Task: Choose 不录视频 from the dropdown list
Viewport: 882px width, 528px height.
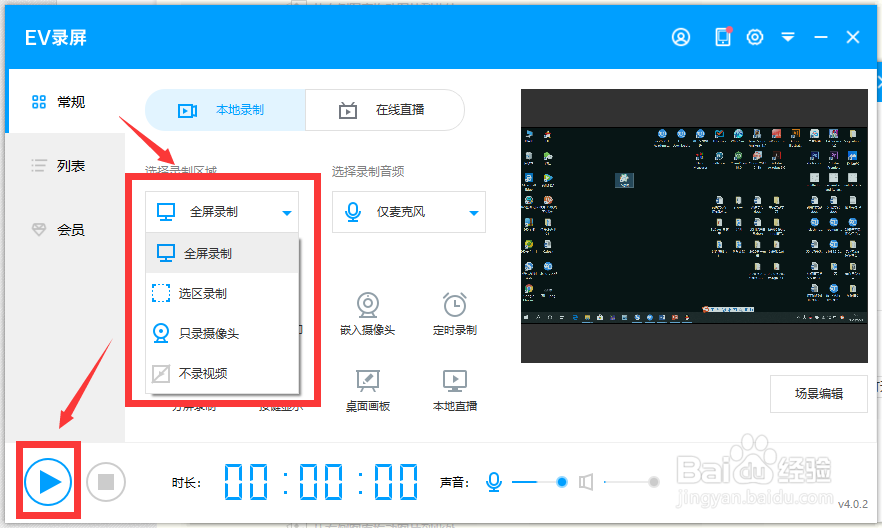Action: 222,373
